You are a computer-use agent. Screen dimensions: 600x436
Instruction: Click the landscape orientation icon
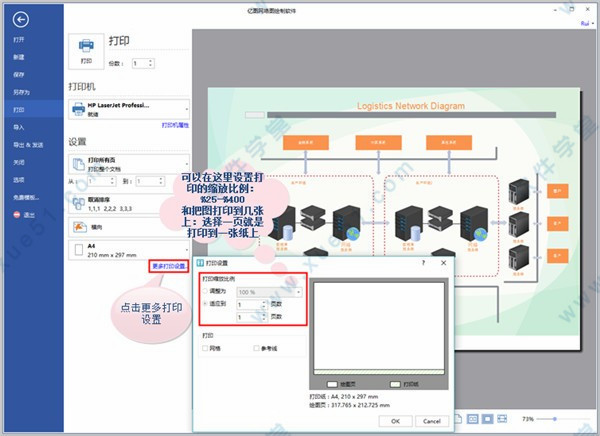79,227
